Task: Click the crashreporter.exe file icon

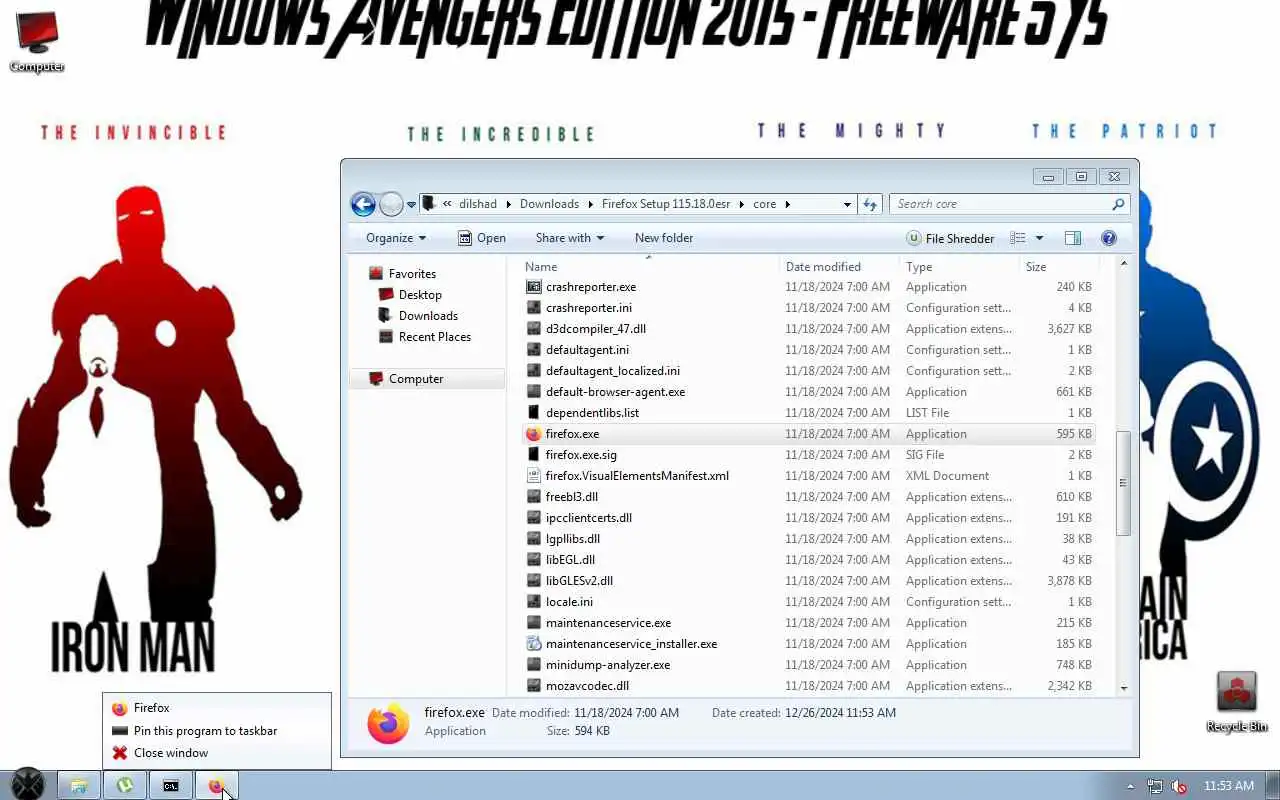Action: [x=533, y=287]
